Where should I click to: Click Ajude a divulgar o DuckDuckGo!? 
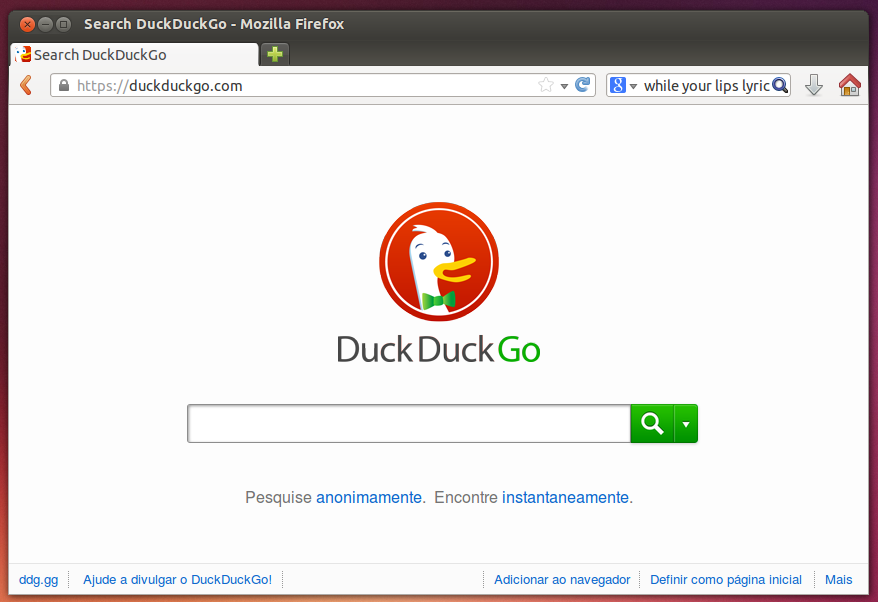pos(178,580)
